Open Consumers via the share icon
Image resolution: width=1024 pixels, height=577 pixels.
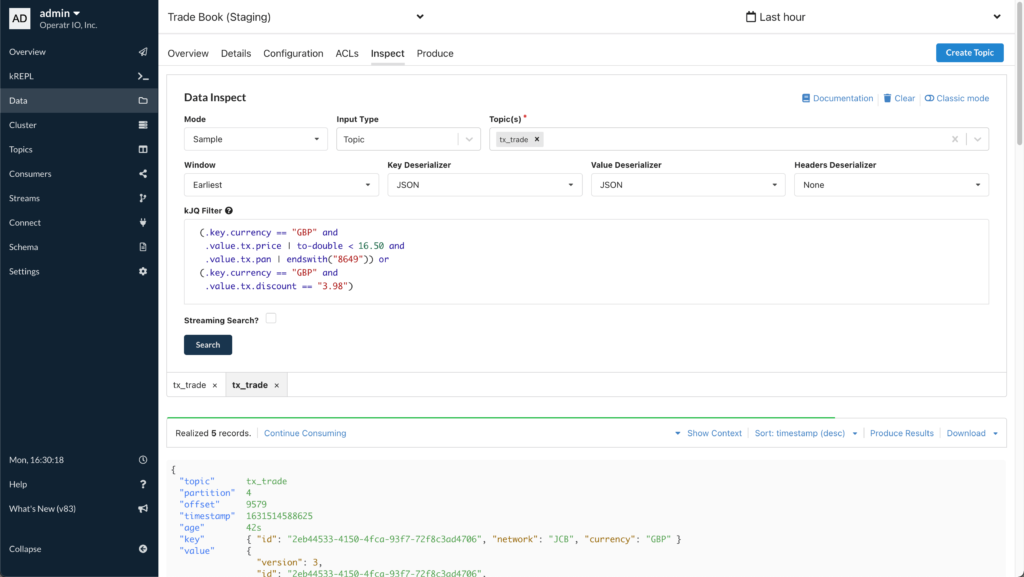pyautogui.click(x=142, y=173)
